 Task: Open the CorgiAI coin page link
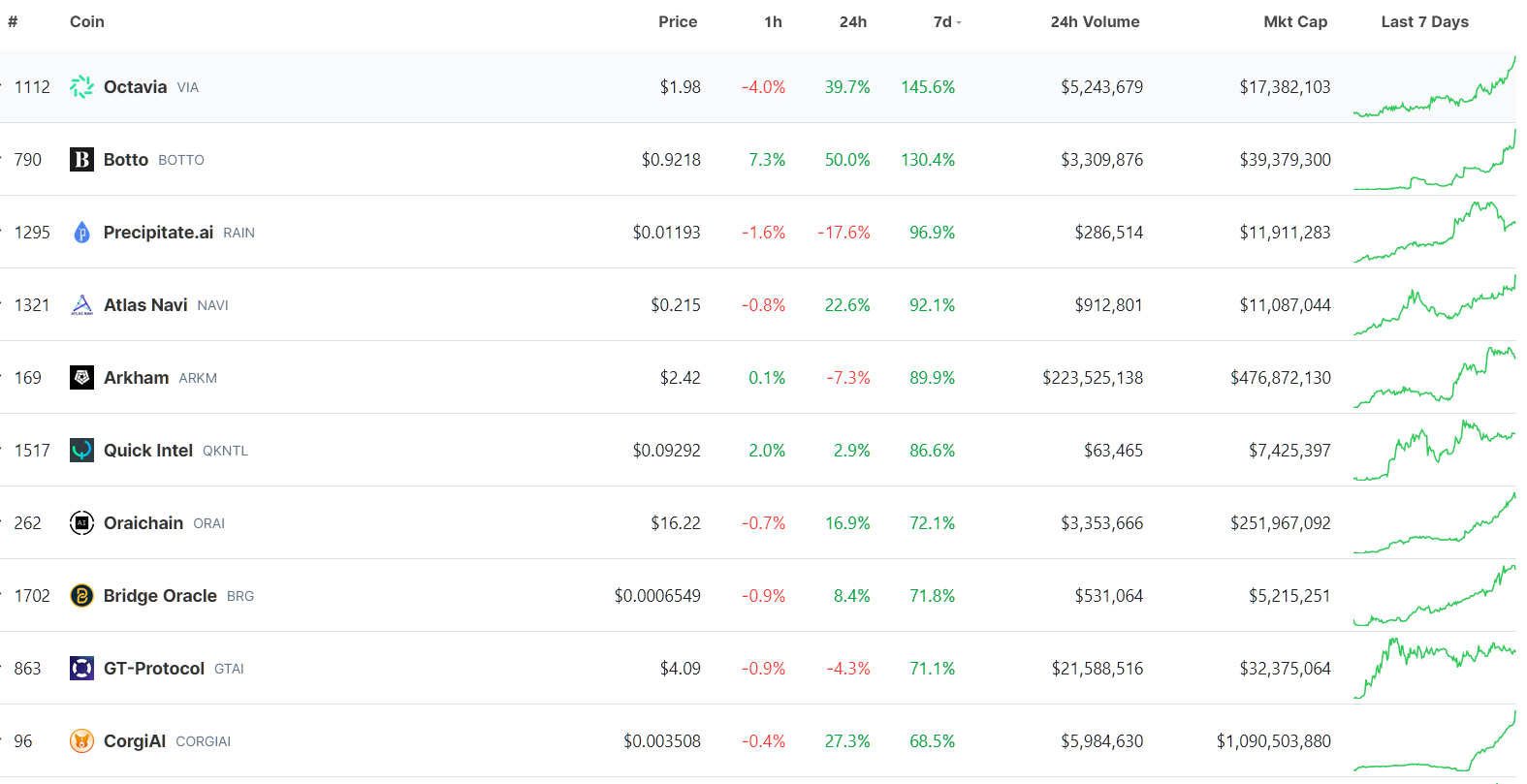[x=135, y=741]
